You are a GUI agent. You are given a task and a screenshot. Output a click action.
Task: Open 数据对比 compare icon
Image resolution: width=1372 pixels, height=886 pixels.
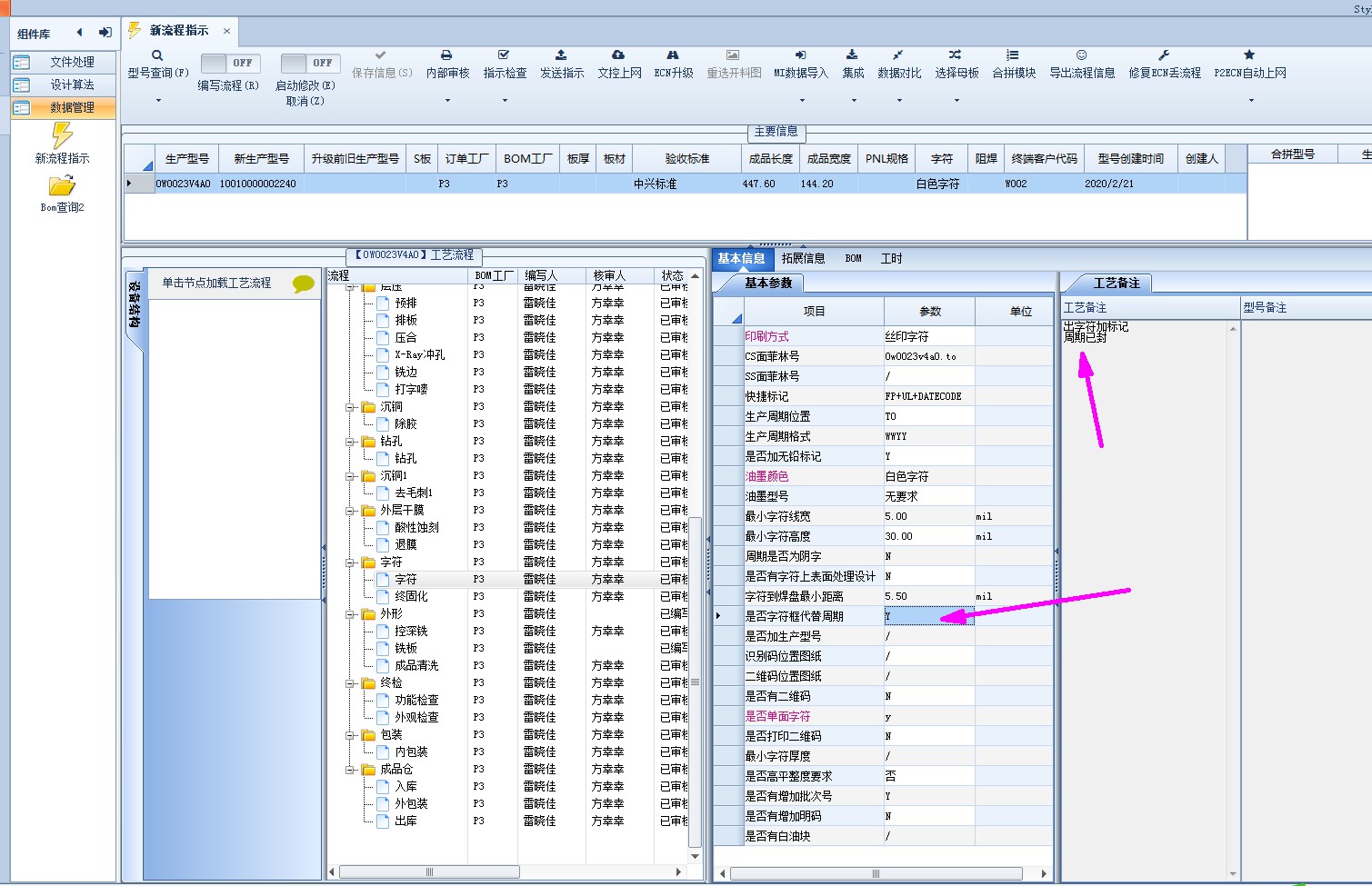898,55
